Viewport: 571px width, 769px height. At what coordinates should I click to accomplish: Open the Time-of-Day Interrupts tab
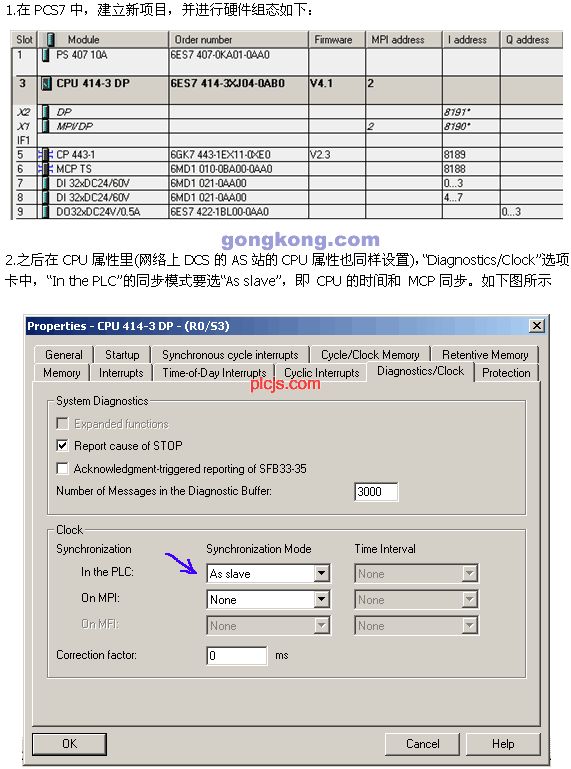(214, 373)
